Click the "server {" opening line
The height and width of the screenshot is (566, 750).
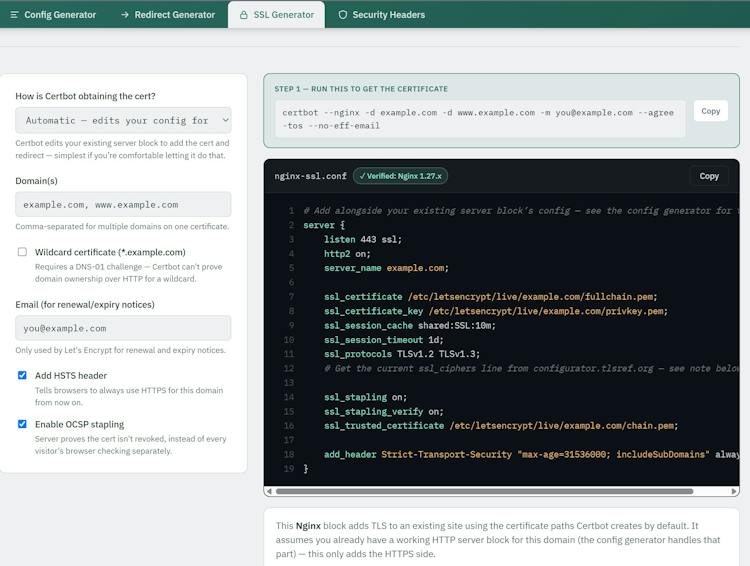(x=324, y=225)
